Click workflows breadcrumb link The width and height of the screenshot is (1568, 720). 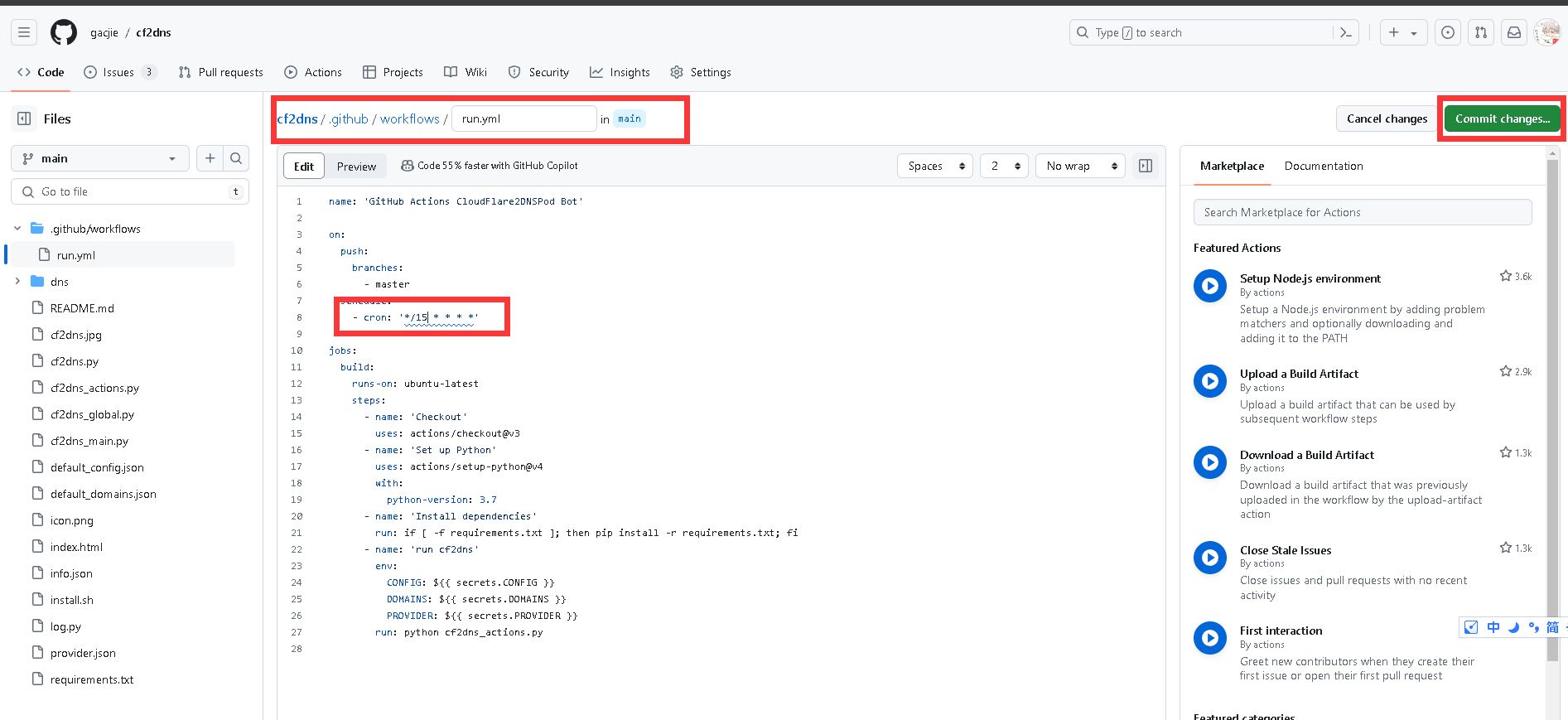point(410,118)
